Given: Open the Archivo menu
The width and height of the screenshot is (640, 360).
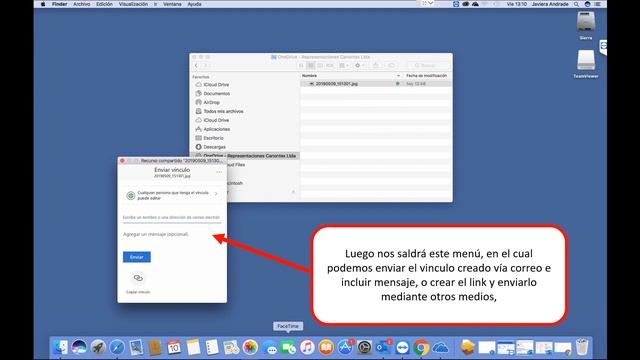Looking at the screenshot, I should click(x=82, y=4).
